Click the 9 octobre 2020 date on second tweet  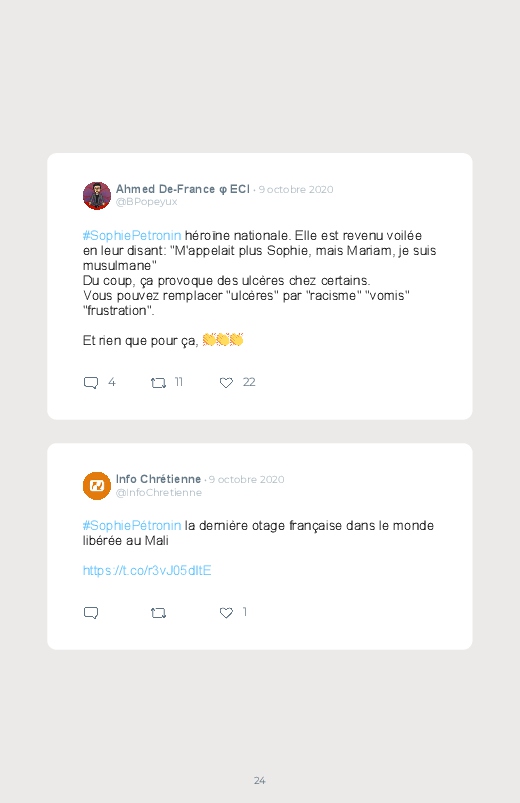(246, 479)
